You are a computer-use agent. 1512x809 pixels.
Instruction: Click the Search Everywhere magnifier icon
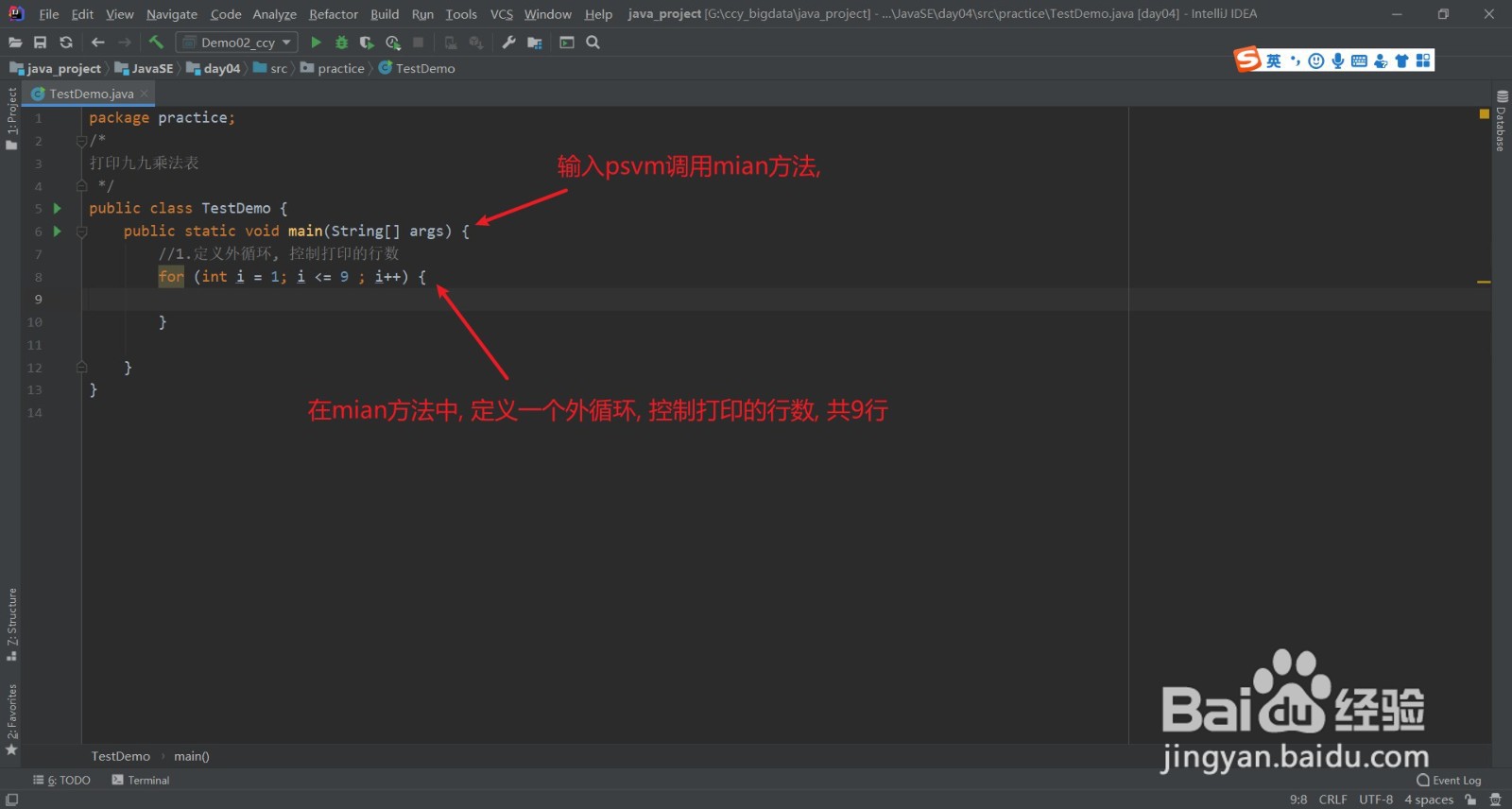point(593,43)
